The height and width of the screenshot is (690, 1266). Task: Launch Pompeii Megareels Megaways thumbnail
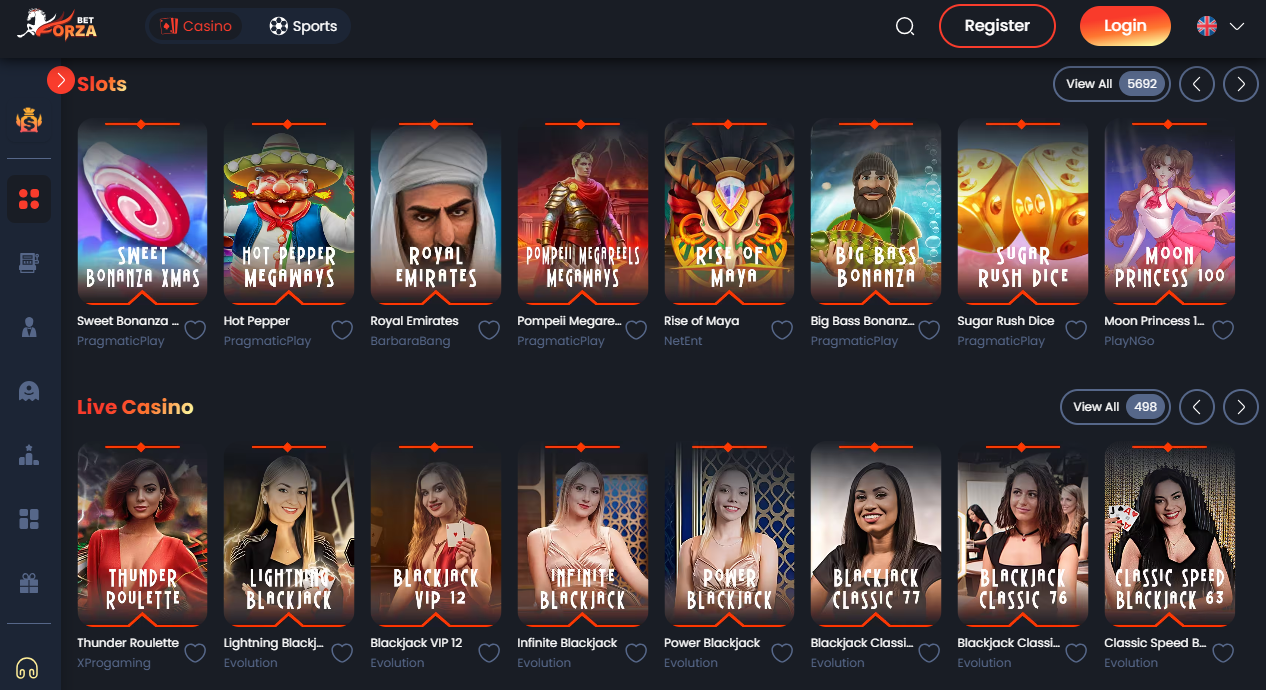(583, 212)
